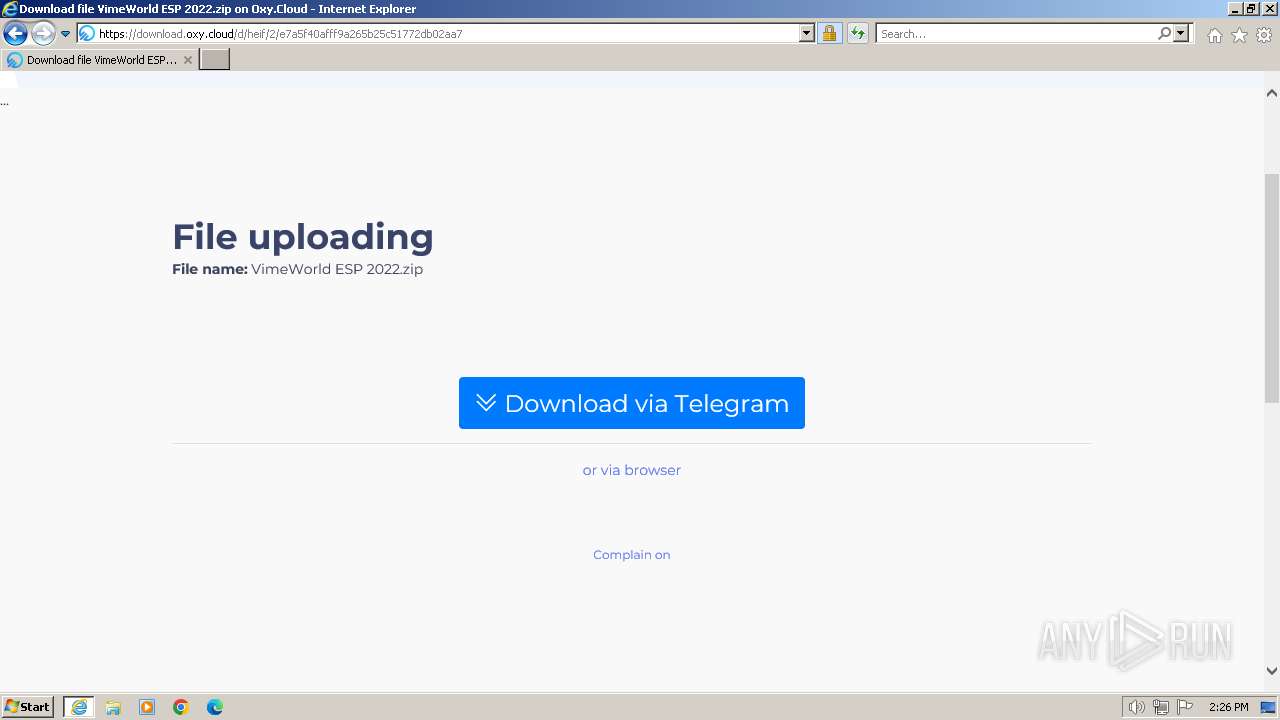Open the media player taskbar icon
Viewport: 1280px width, 720px height.
[x=147, y=707]
